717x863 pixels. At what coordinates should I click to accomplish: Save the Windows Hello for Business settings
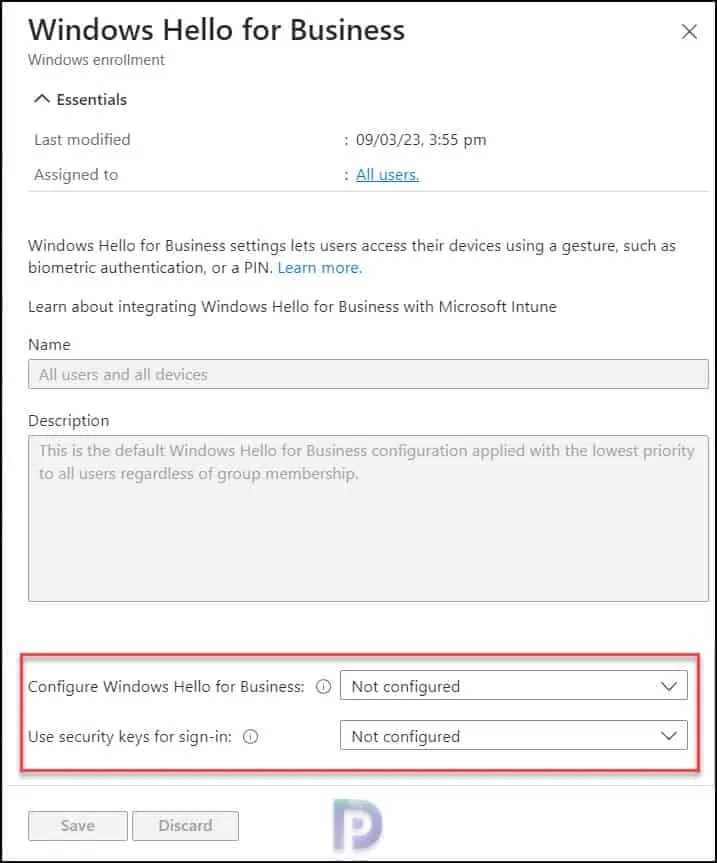(x=77, y=826)
